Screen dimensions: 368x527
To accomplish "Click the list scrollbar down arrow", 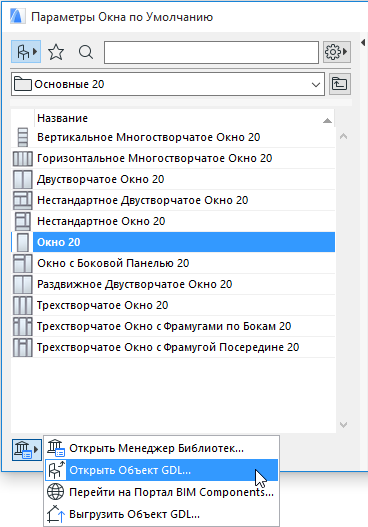I will point(343,425).
